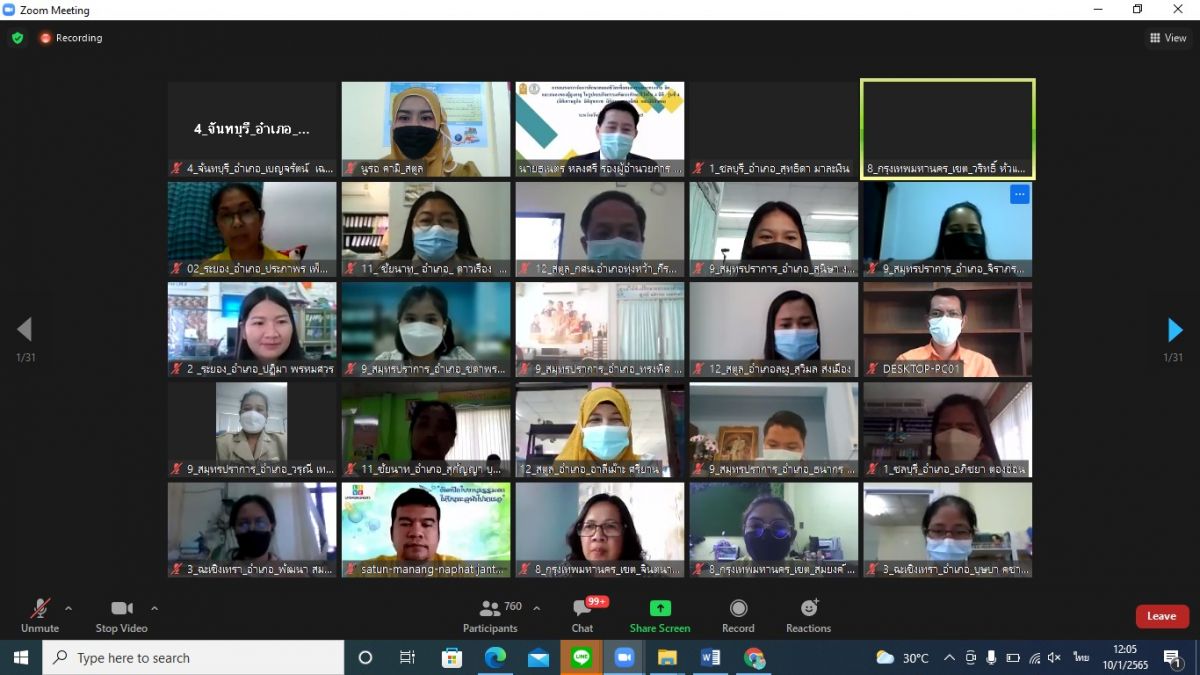Unmute the microphone

40,615
